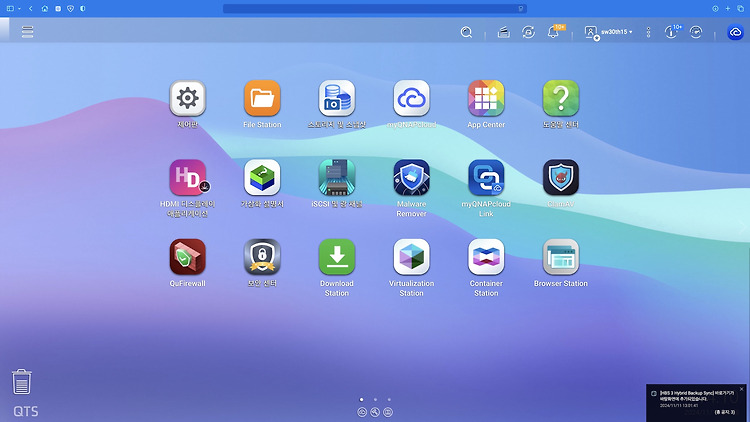Toggle the browser sidebar panel button

click(x=10, y=9)
